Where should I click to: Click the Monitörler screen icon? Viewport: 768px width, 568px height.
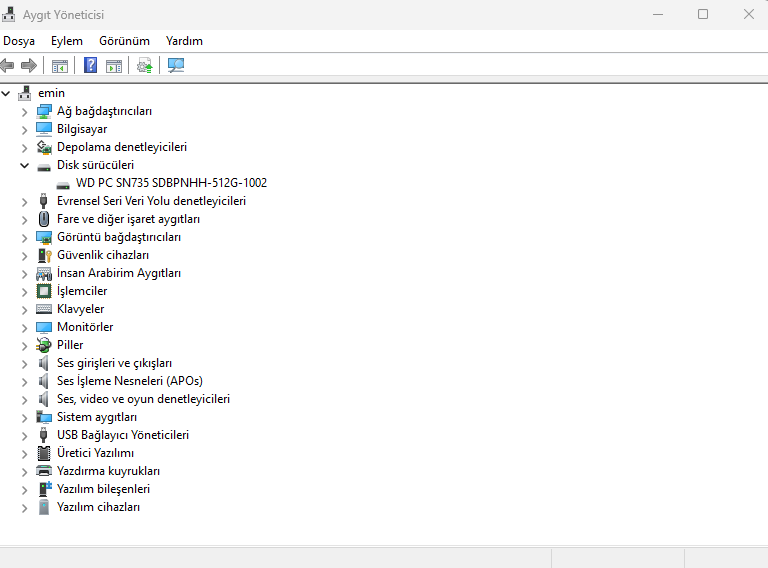(x=44, y=327)
